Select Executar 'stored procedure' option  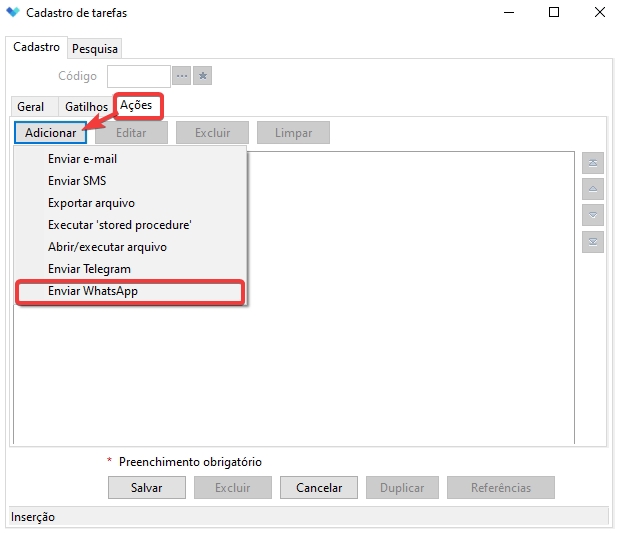click(119, 225)
